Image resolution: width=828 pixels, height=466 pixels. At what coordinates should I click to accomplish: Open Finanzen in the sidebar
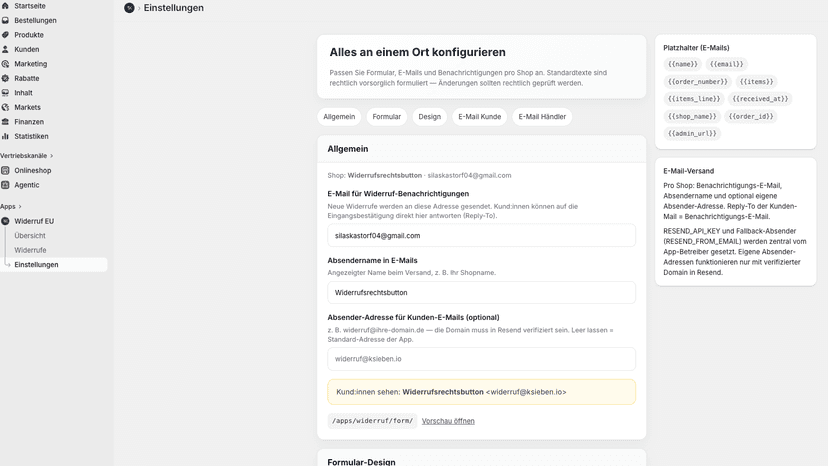29,122
